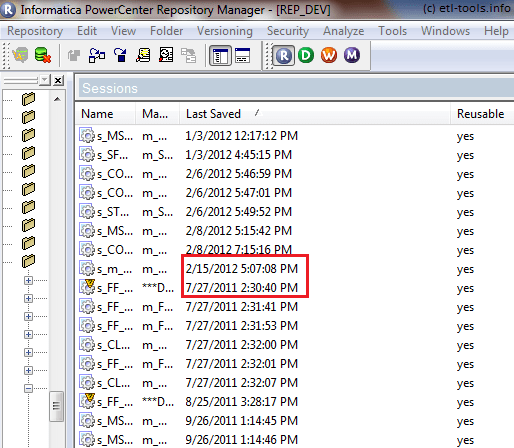Click the yellow-lined document search toolbar icon
The image size is (514, 448).
143,55
